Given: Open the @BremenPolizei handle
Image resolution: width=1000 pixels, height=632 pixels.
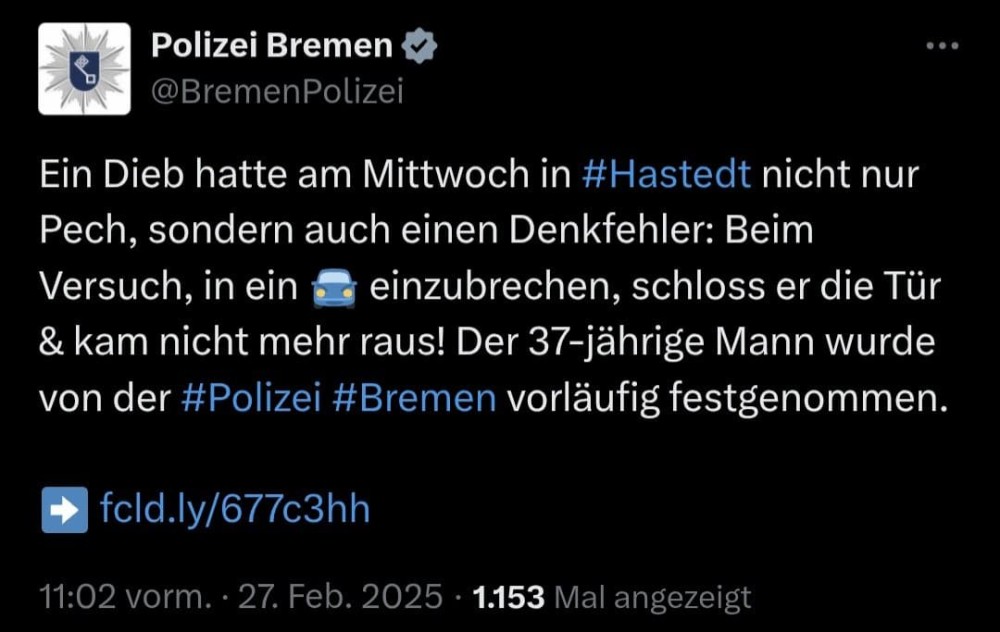Looking at the screenshot, I should 277,91.
